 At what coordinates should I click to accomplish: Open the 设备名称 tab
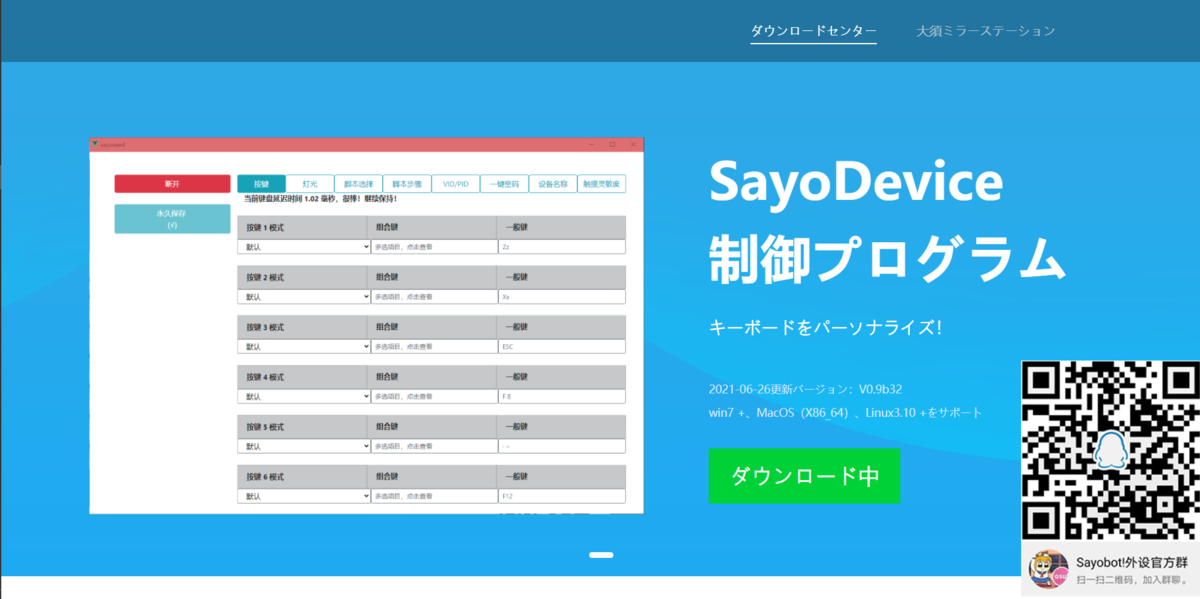[553, 184]
